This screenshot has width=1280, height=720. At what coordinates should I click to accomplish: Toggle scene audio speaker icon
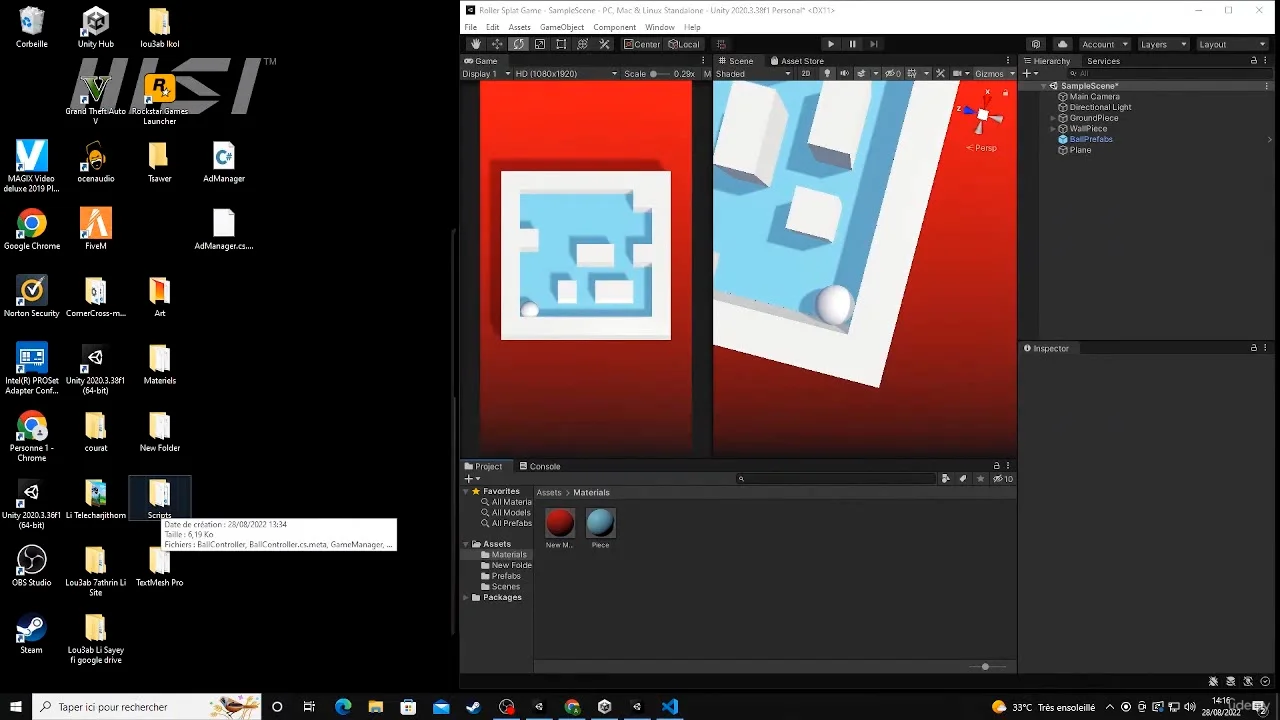click(x=844, y=73)
